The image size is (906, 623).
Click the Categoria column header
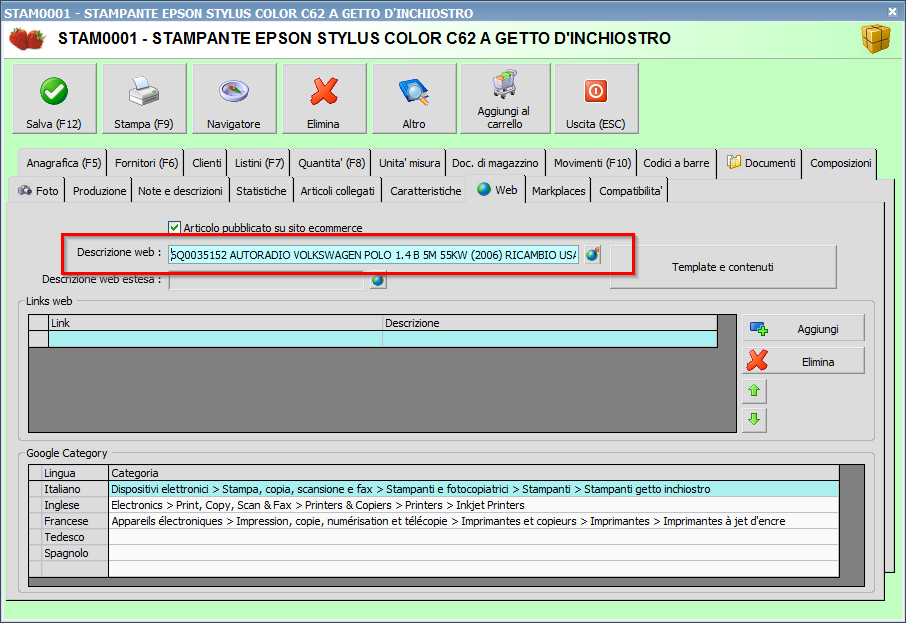[474, 473]
